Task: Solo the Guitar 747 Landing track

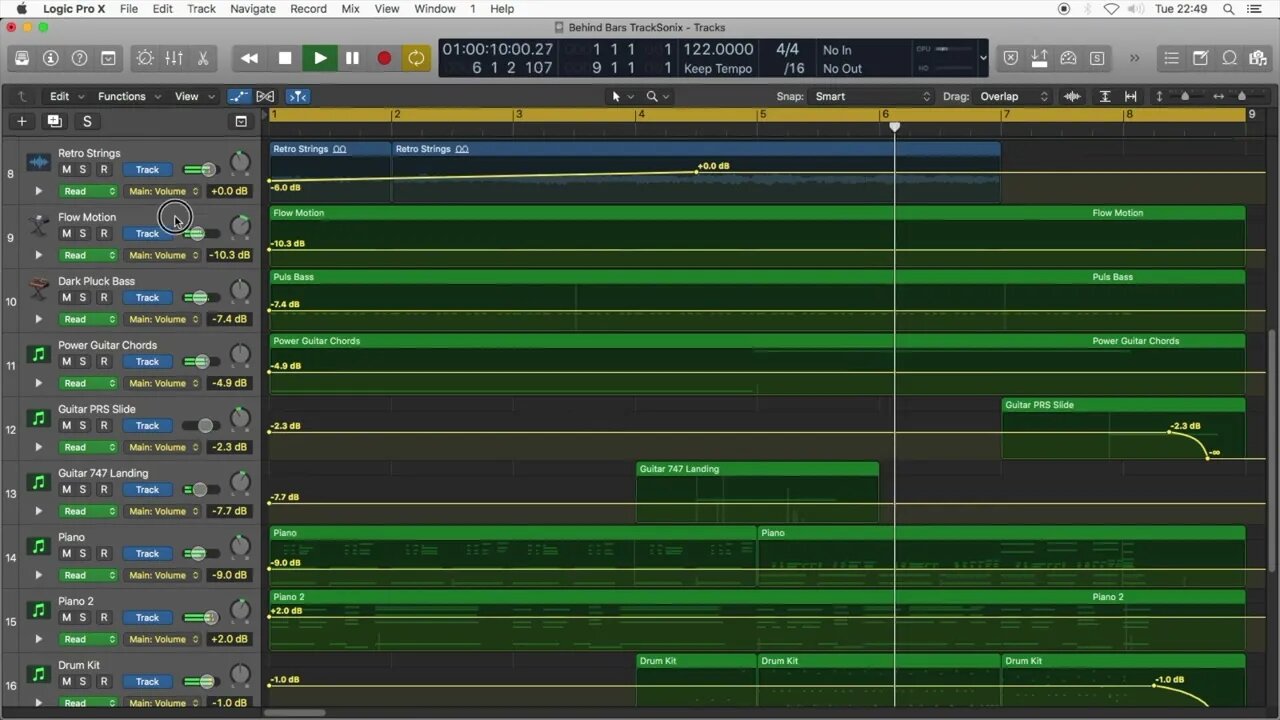Action: 83,489
